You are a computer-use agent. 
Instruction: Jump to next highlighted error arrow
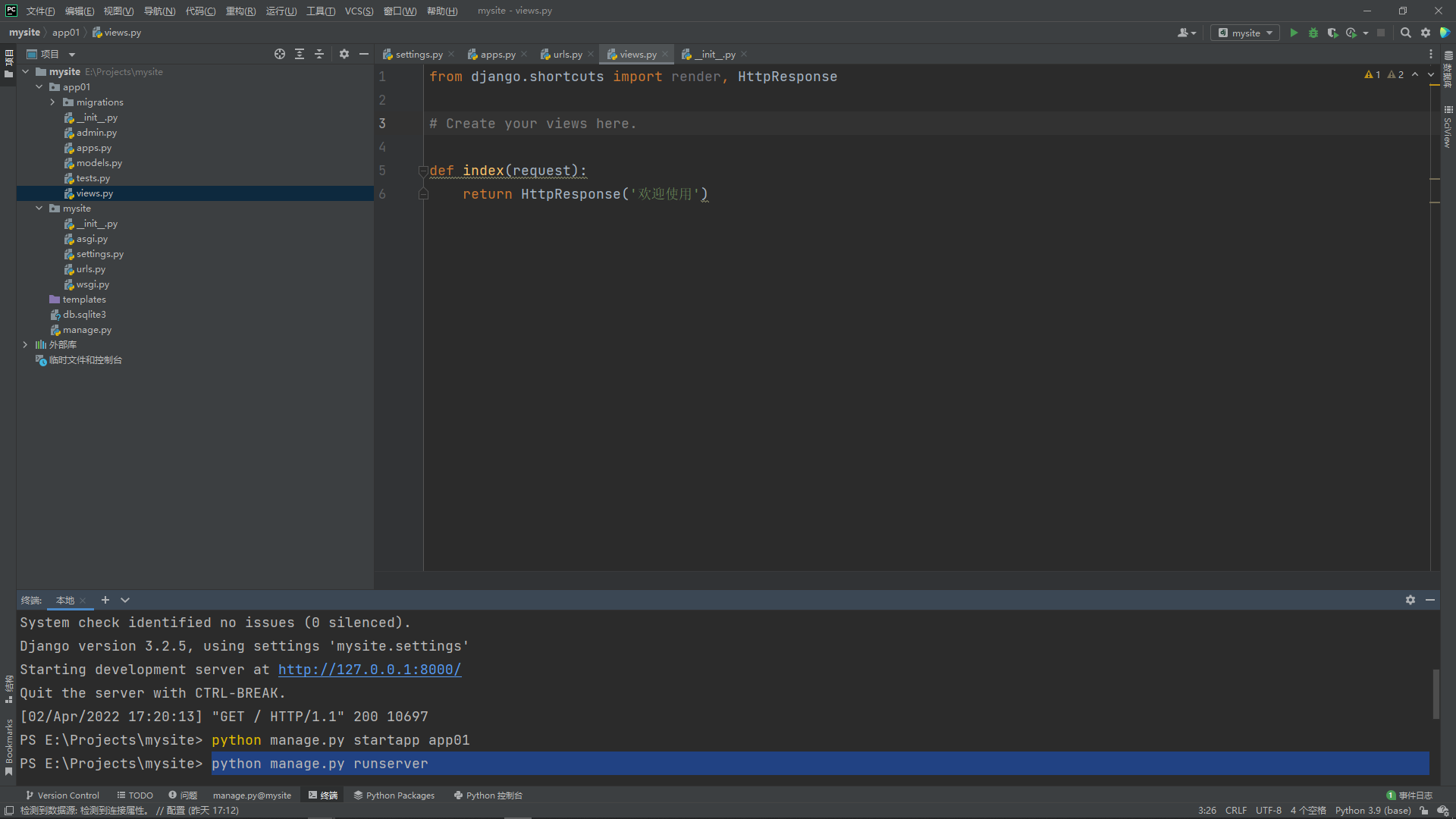(1431, 74)
